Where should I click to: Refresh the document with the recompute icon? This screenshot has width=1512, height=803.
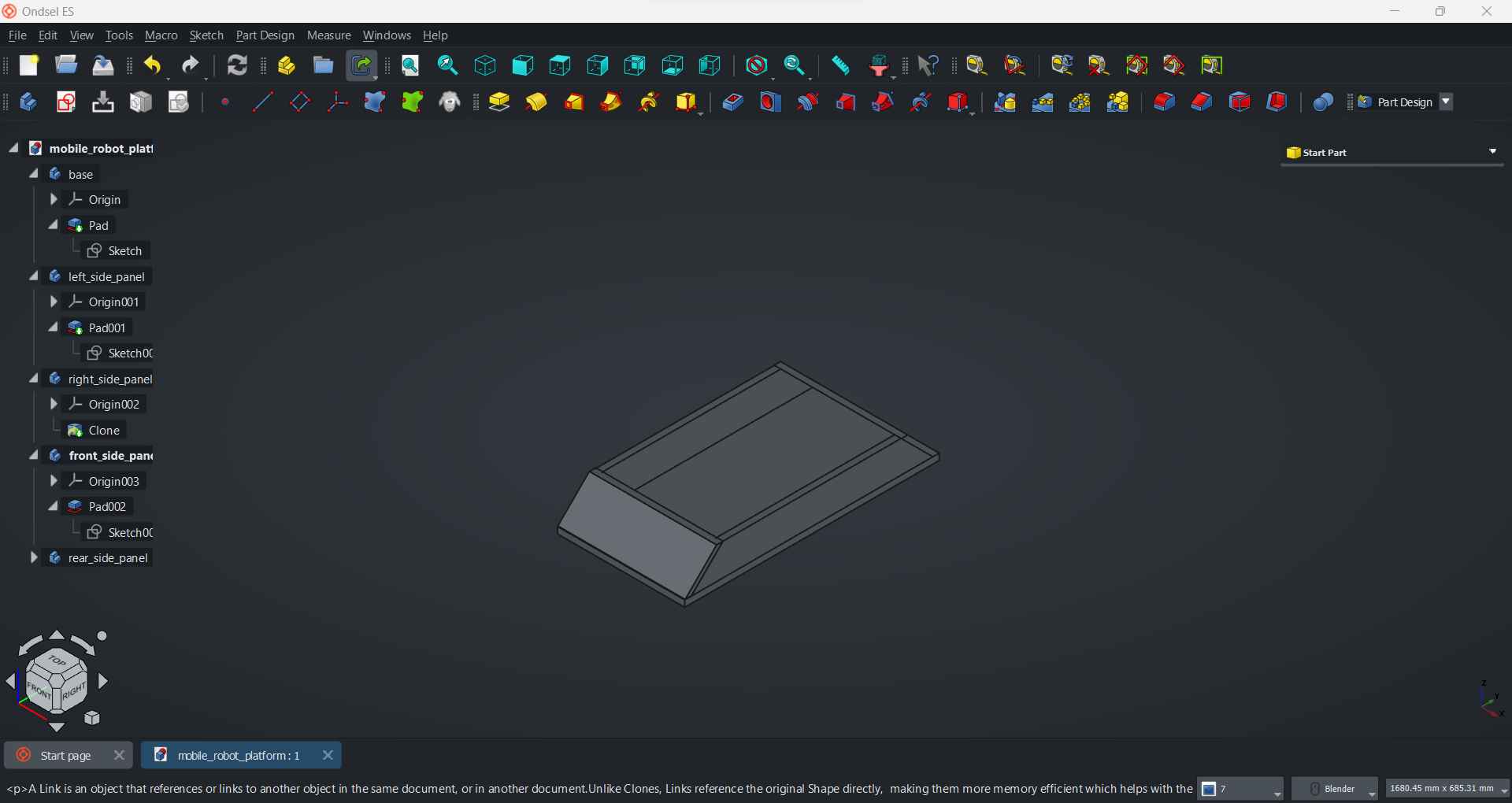click(x=237, y=65)
